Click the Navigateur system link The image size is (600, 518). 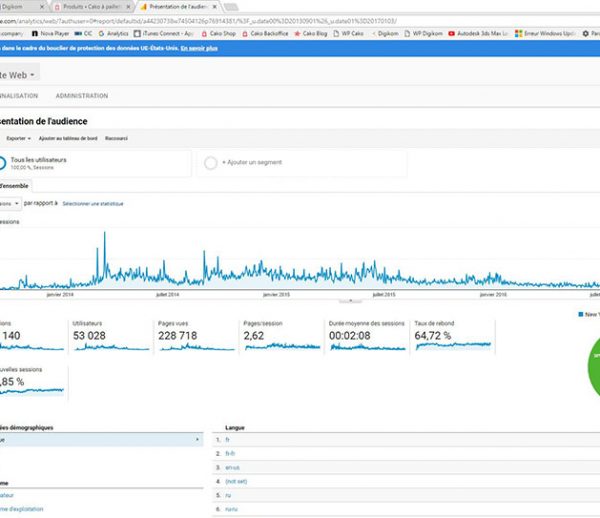[7, 495]
